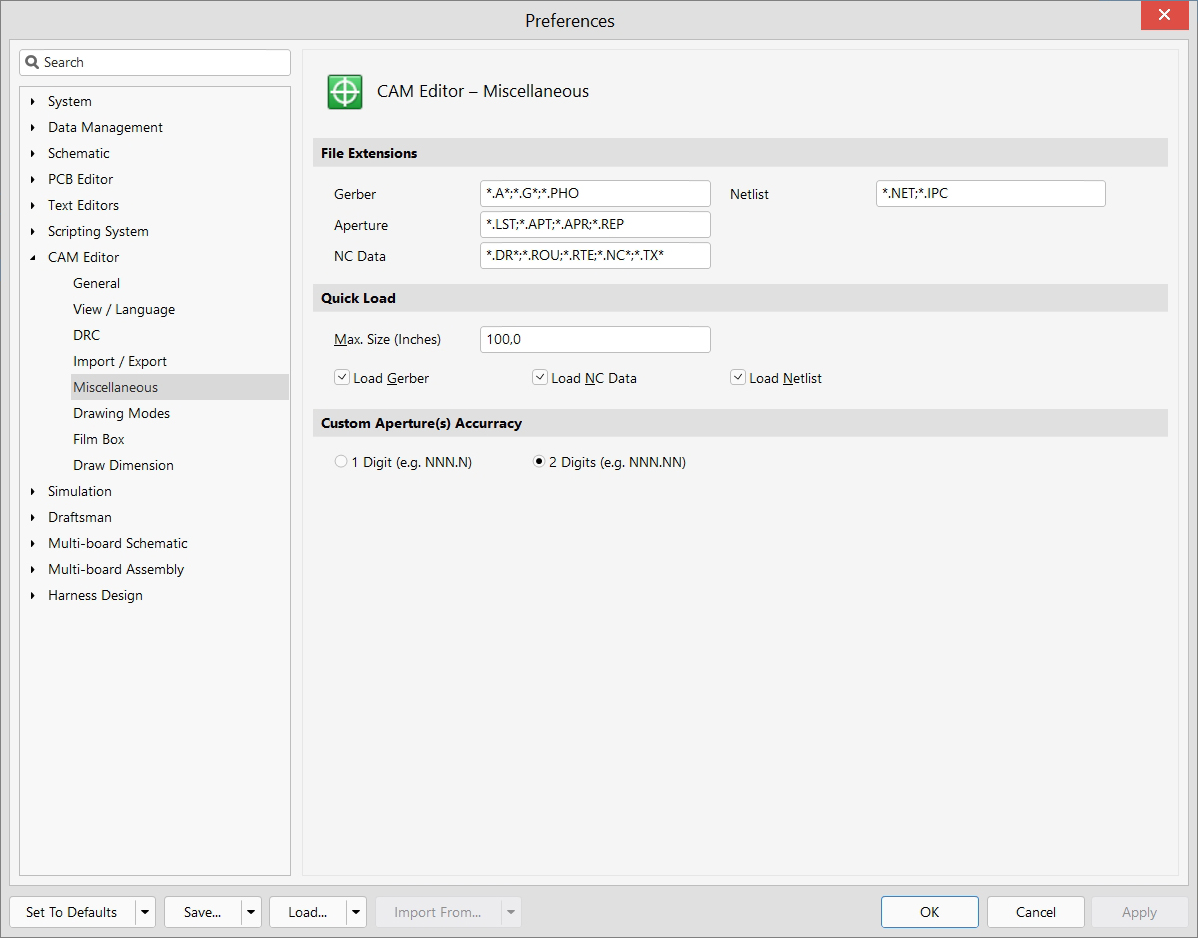Close the Preferences dialog

click(1164, 15)
